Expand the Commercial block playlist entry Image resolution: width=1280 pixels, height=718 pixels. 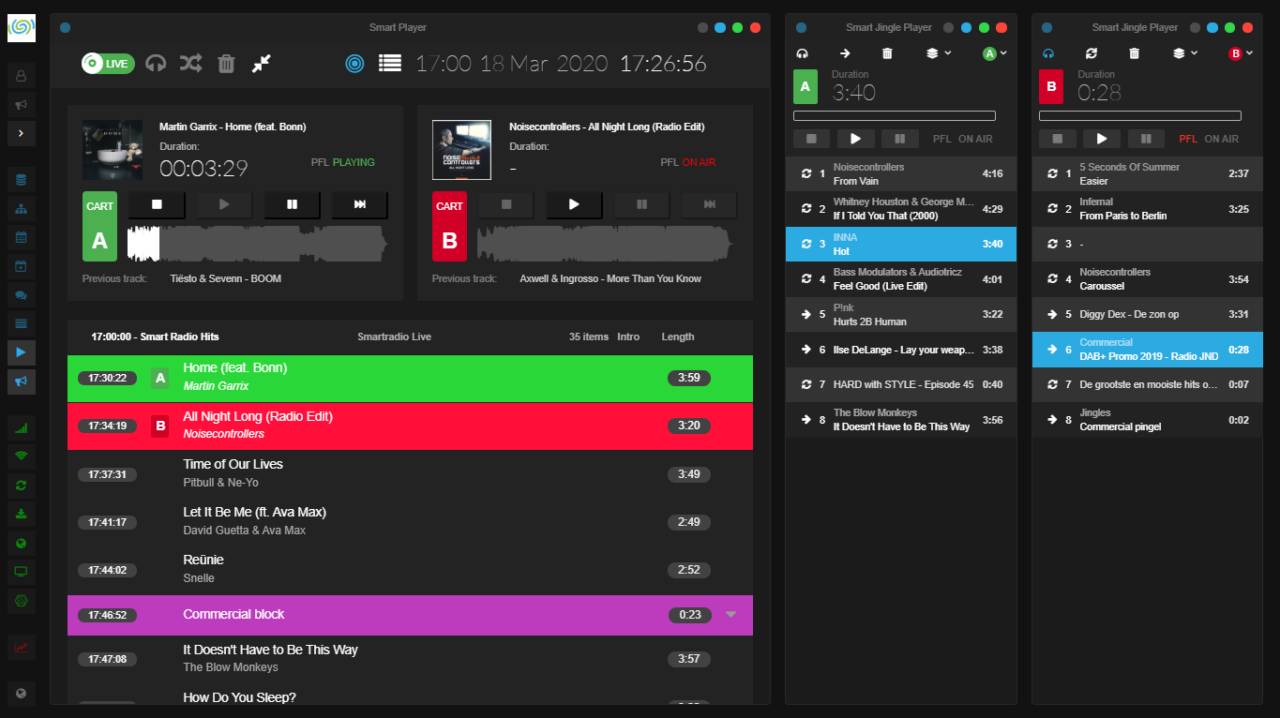pos(731,615)
